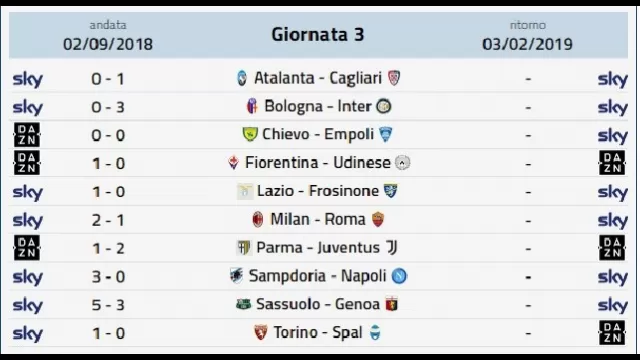
Task: Open the Sampdoria - Napoli match
Action: pos(318,276)
